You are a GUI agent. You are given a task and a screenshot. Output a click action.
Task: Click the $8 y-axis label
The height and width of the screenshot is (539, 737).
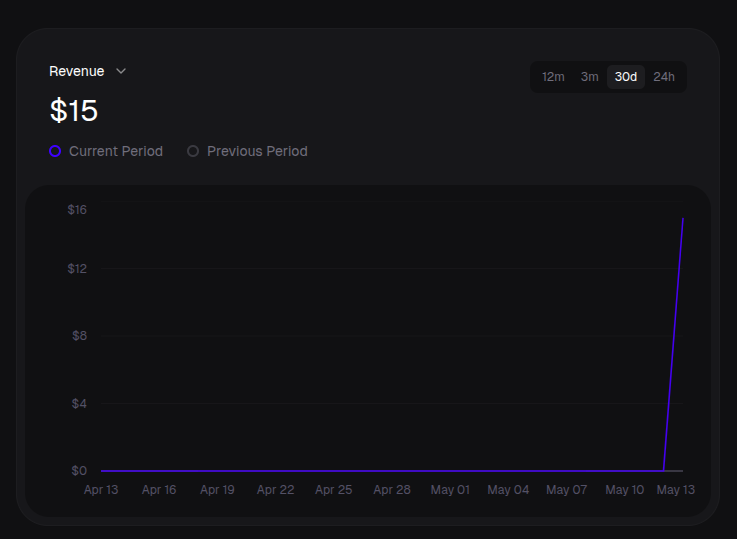click(x=79, y=336)
